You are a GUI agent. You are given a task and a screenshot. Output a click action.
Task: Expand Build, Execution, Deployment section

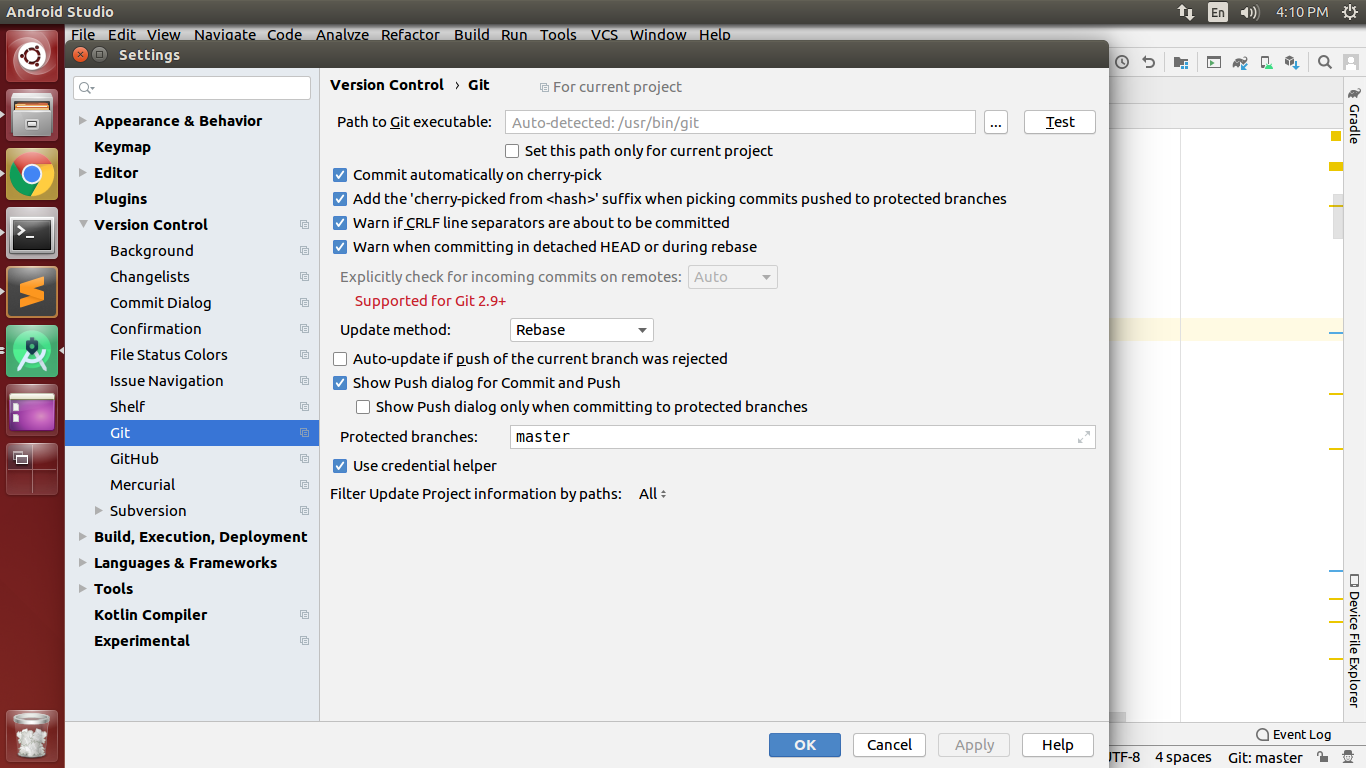pyautogui.click(x=83, y=537)
